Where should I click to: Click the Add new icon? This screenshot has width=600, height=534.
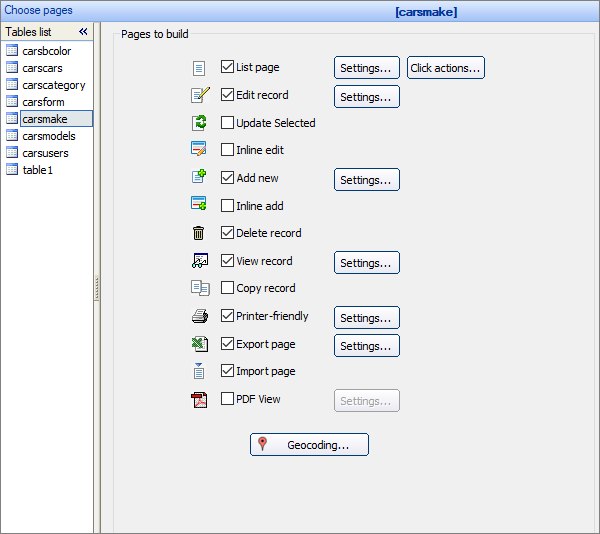point(199,177)
